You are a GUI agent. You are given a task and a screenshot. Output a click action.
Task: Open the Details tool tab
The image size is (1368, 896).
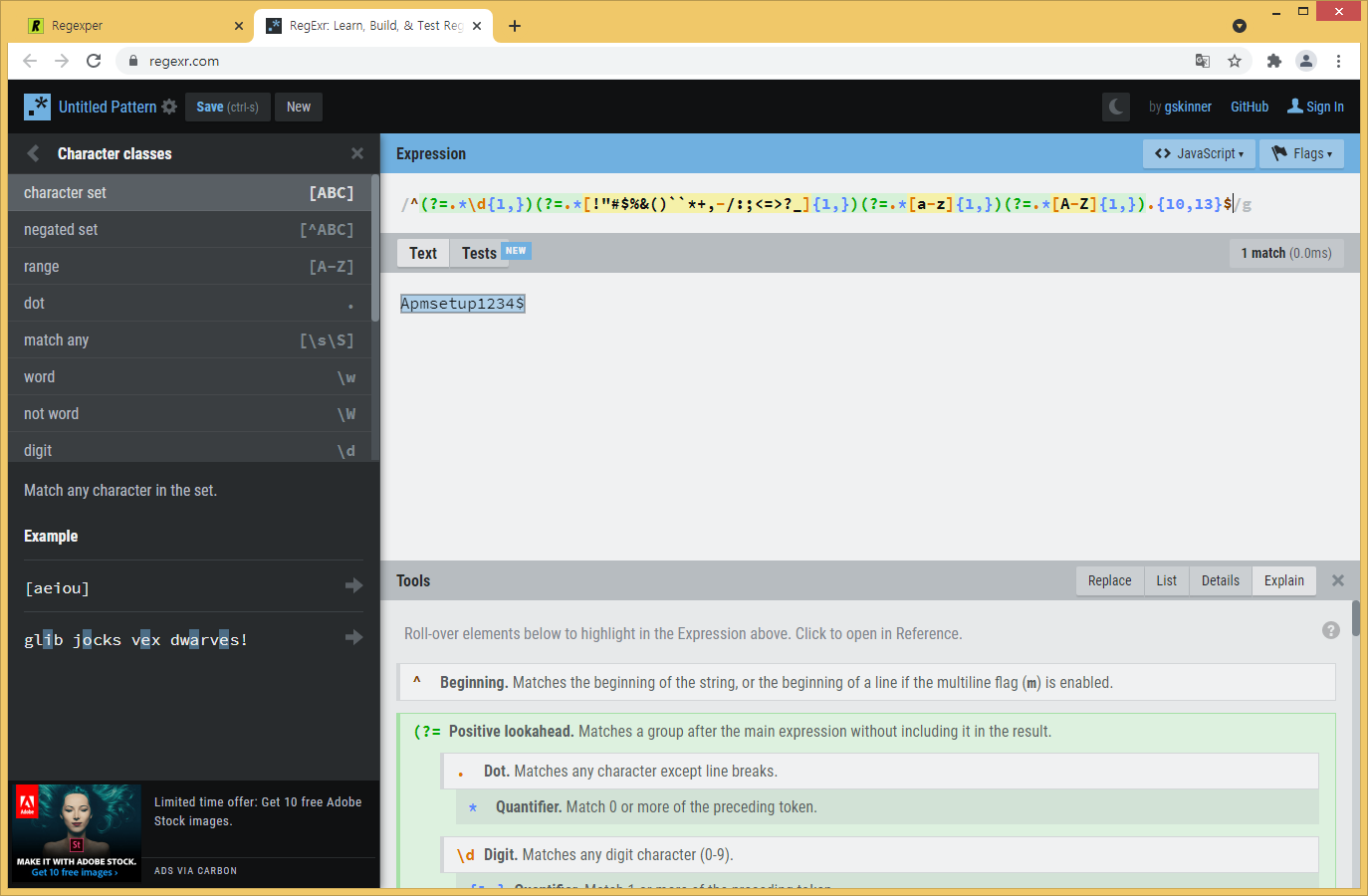click(1221, 580)
